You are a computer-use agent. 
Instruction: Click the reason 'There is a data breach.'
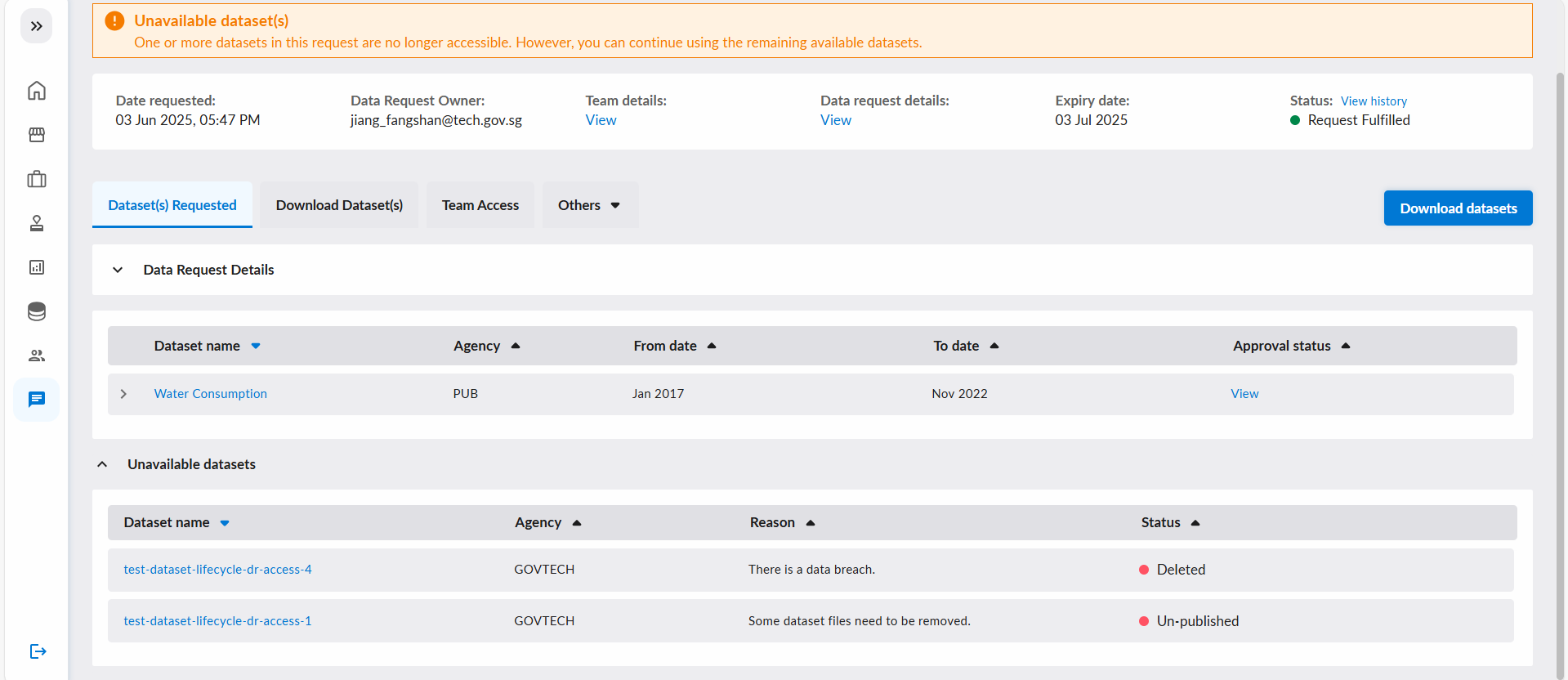click(811, 570)
